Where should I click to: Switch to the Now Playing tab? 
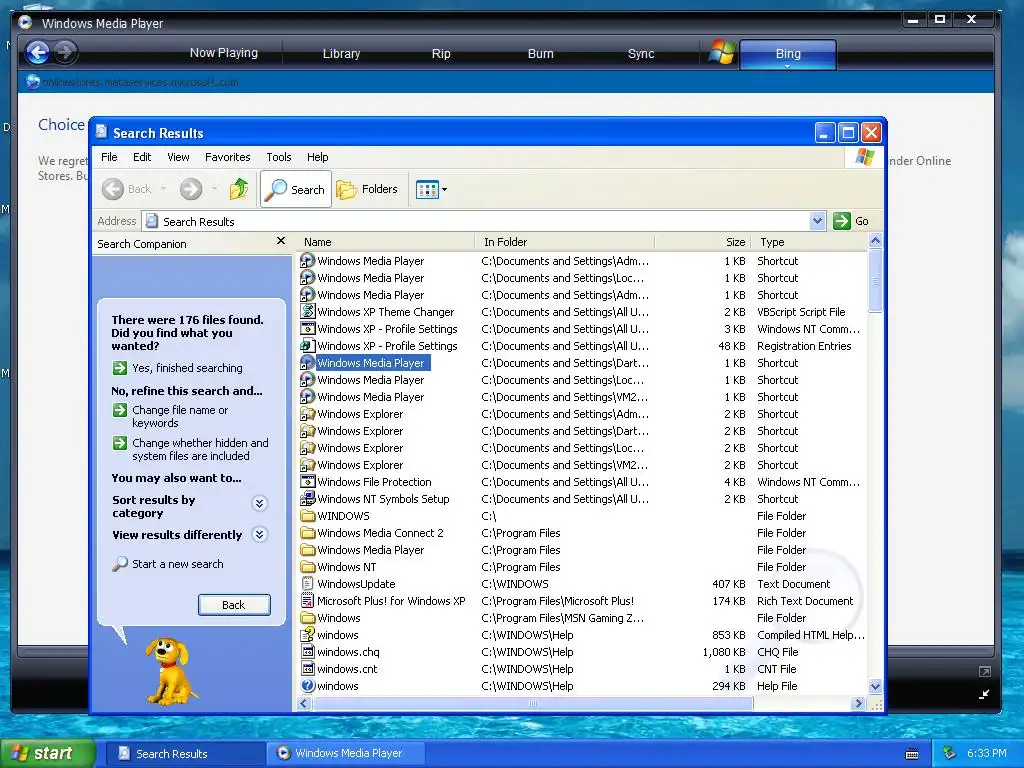tap(223, 53)
